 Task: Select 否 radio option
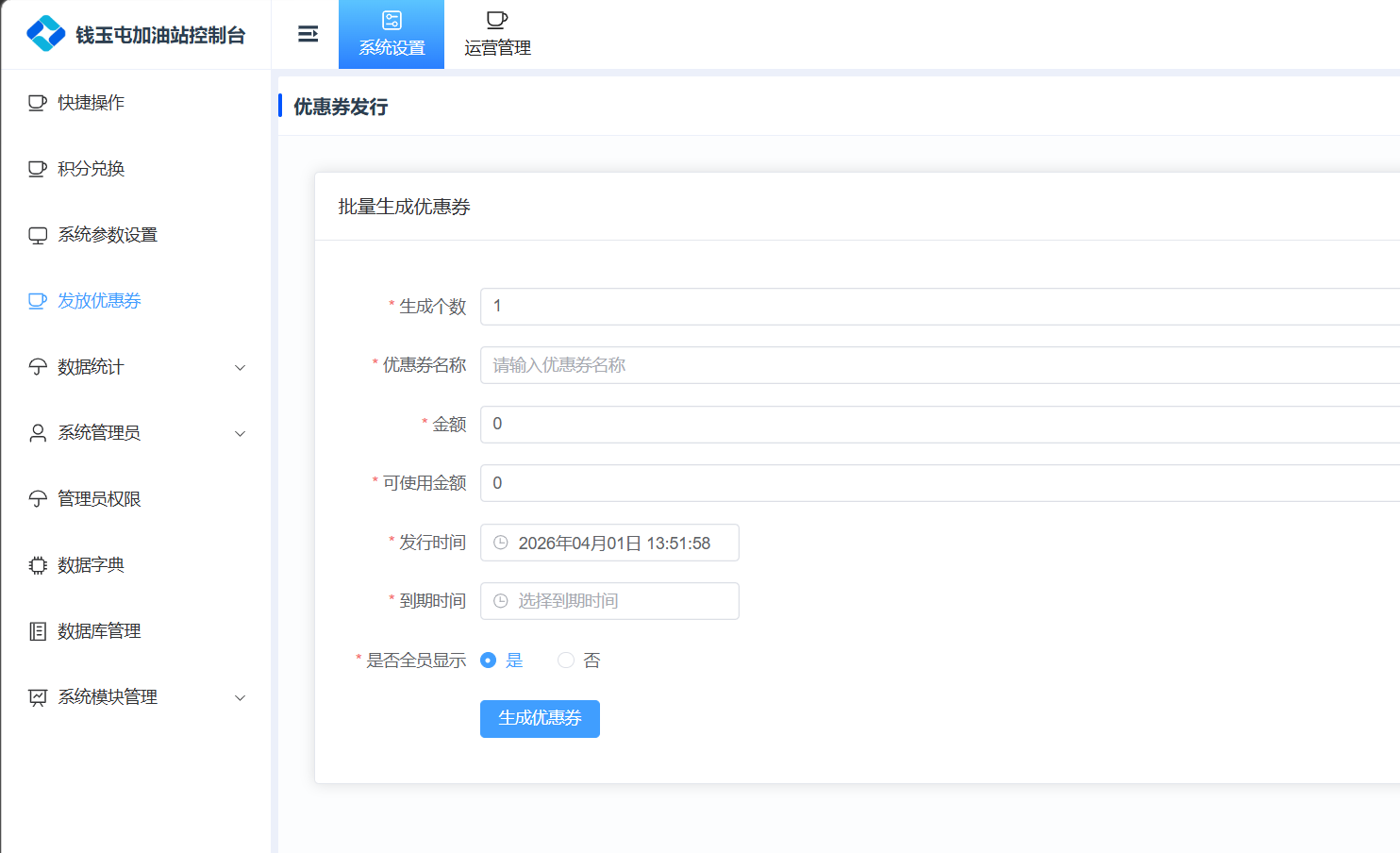pyautogui.click(x=566, y=661)
